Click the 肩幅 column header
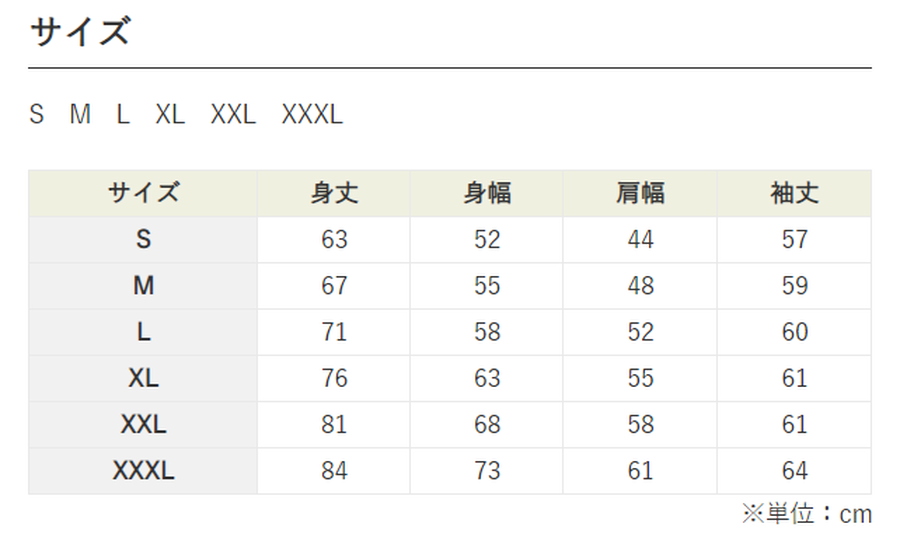The image size is (900, 548). click(x=640, y=193)
